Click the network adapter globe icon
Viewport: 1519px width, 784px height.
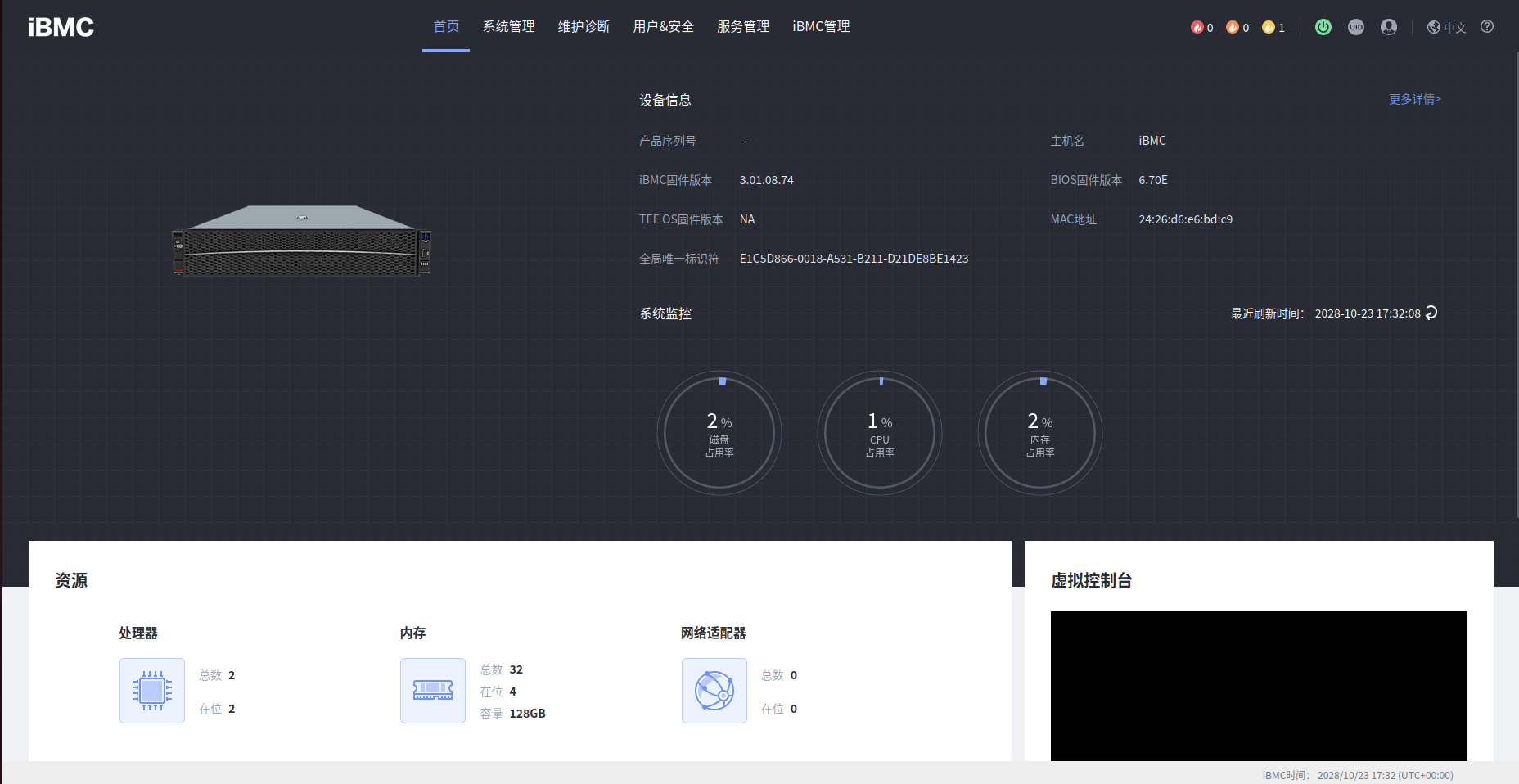click(x=714, y=691)
